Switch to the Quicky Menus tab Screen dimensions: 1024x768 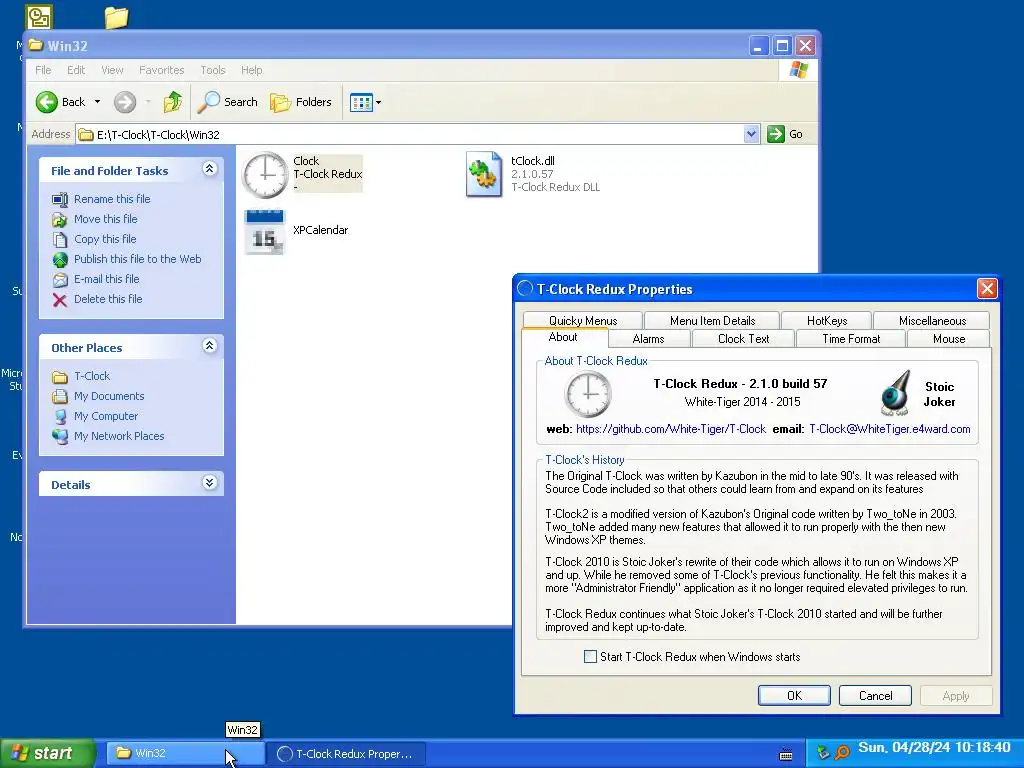coord(583,321)
